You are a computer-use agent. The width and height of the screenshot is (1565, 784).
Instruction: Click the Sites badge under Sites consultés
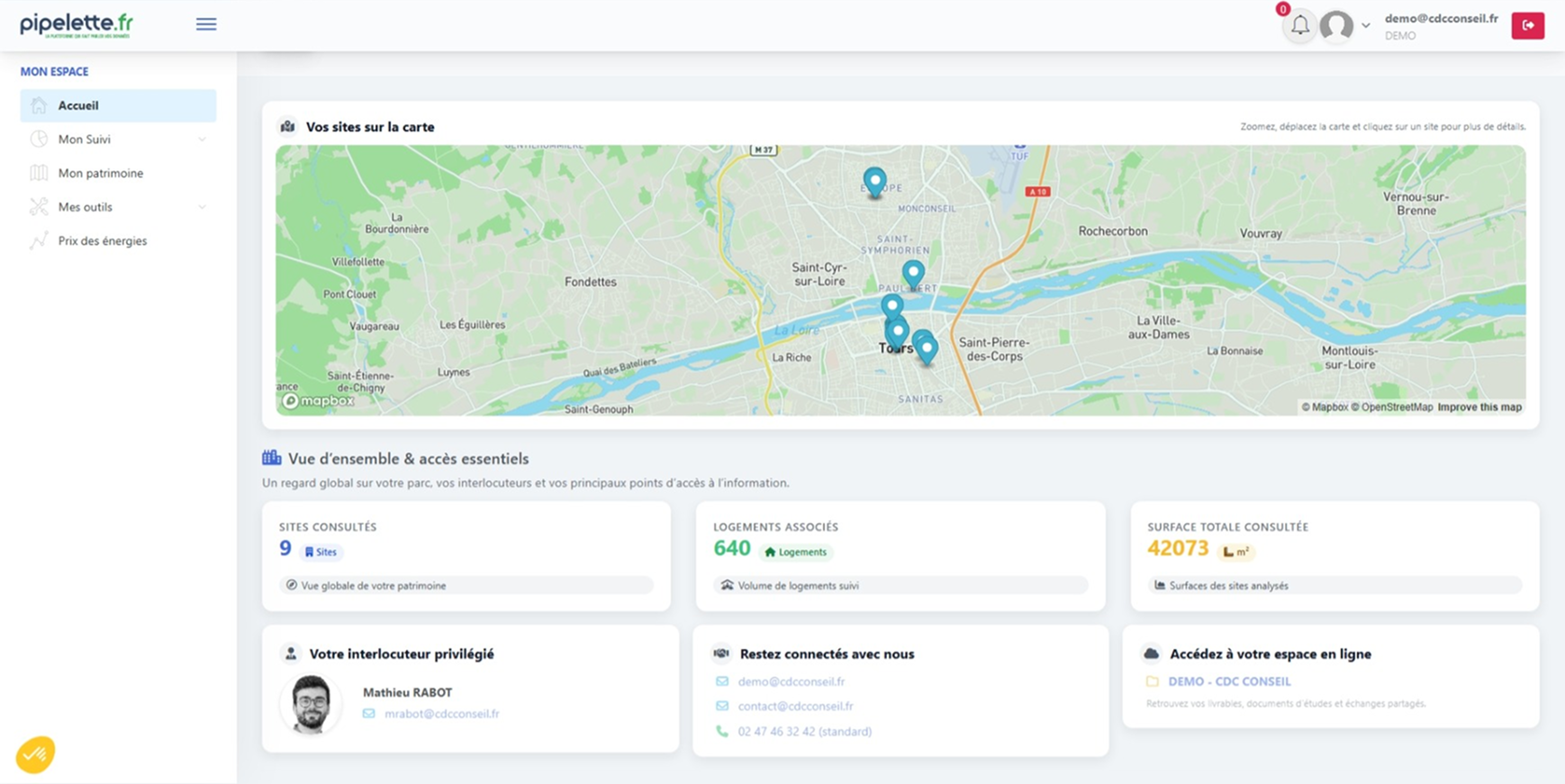[x=321, y=552]
